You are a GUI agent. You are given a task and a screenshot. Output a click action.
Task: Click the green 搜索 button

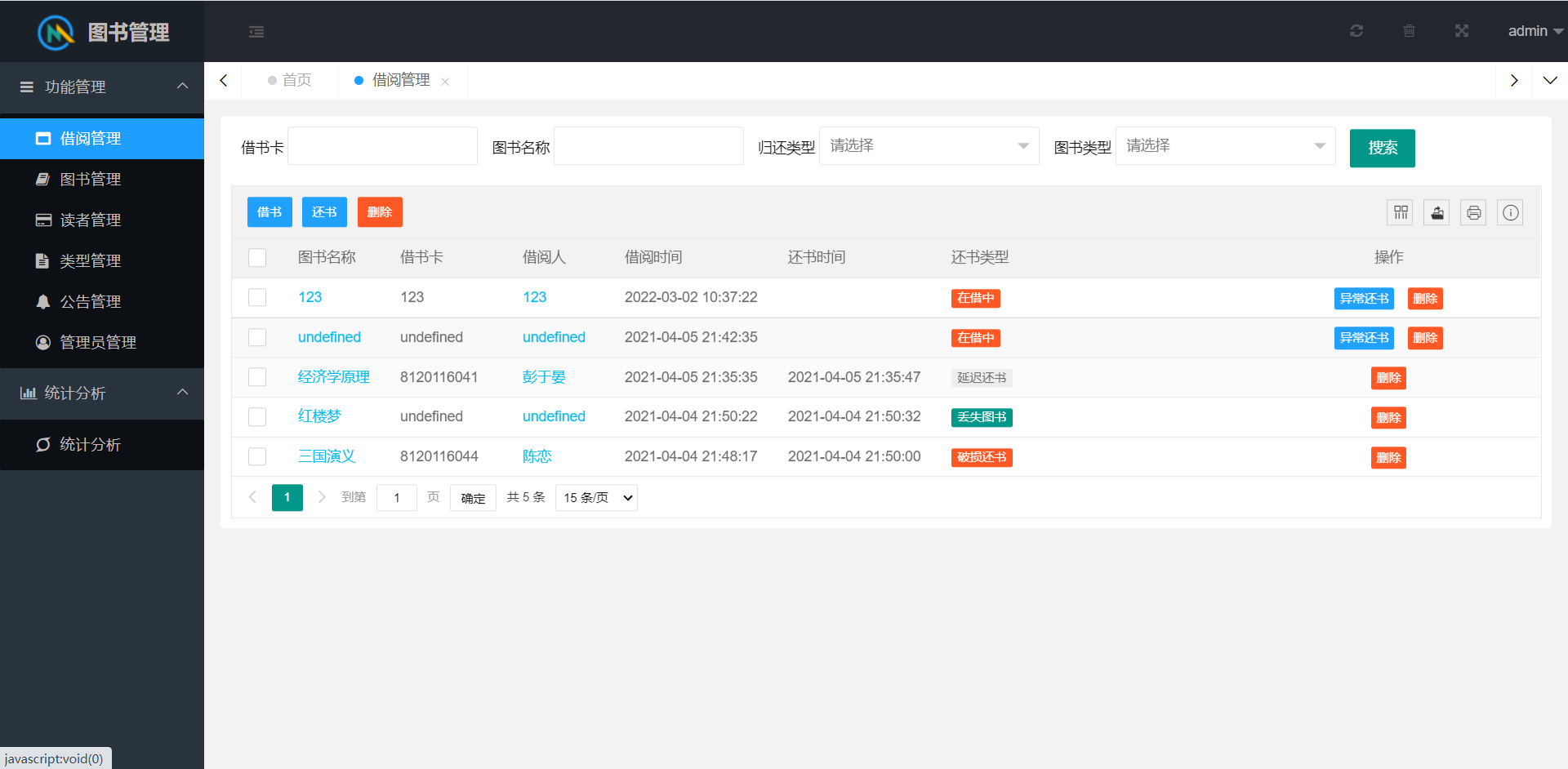coord(1382,148)
